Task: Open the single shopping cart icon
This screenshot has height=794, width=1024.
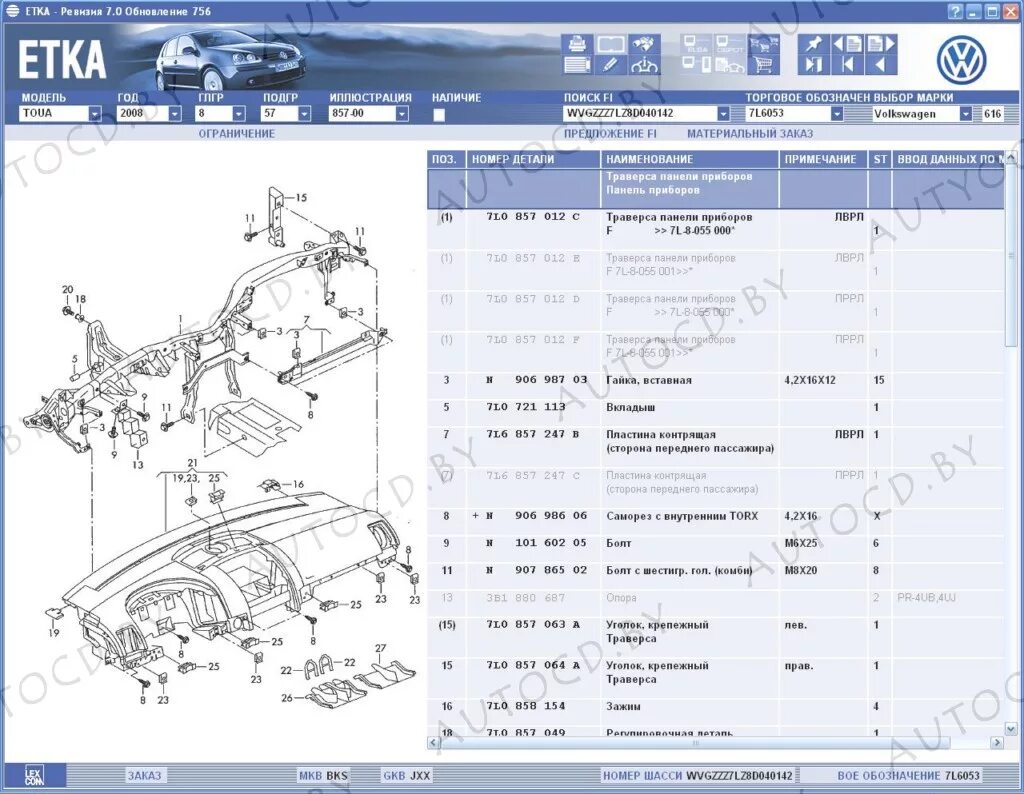Action: (763, 65)
